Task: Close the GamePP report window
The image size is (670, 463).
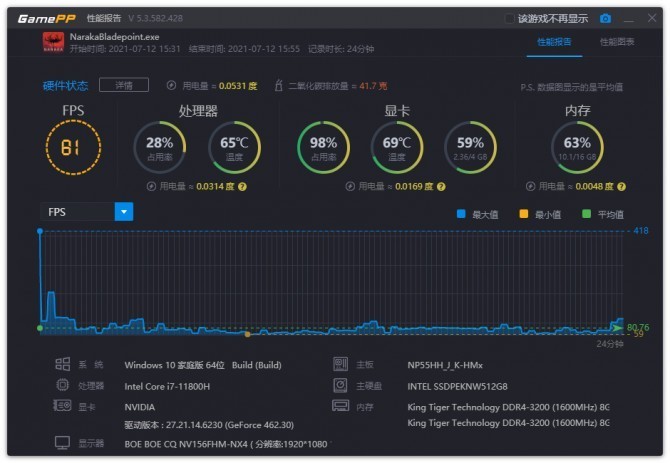Action: click(652, 18)
